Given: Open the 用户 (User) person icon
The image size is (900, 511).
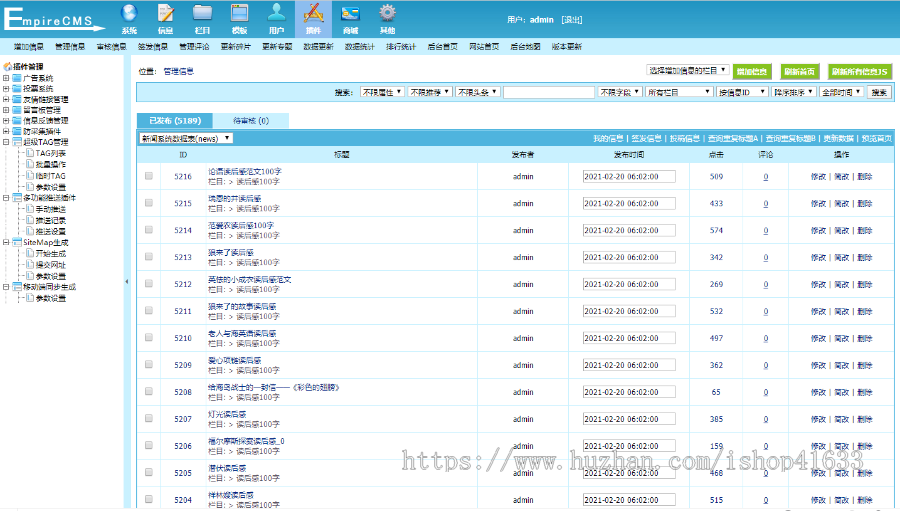Looking at the screenshot, I should tap(276, 13).
